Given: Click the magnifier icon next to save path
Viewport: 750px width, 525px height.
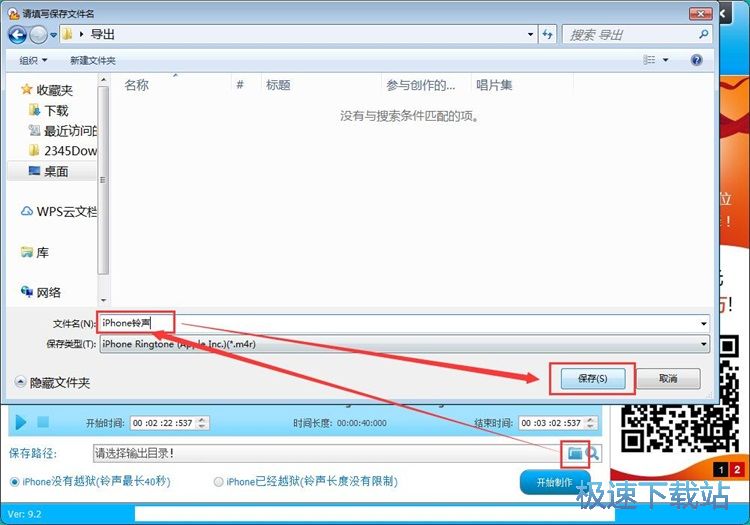Looking at the screenshot, I should tap(592, 453).
